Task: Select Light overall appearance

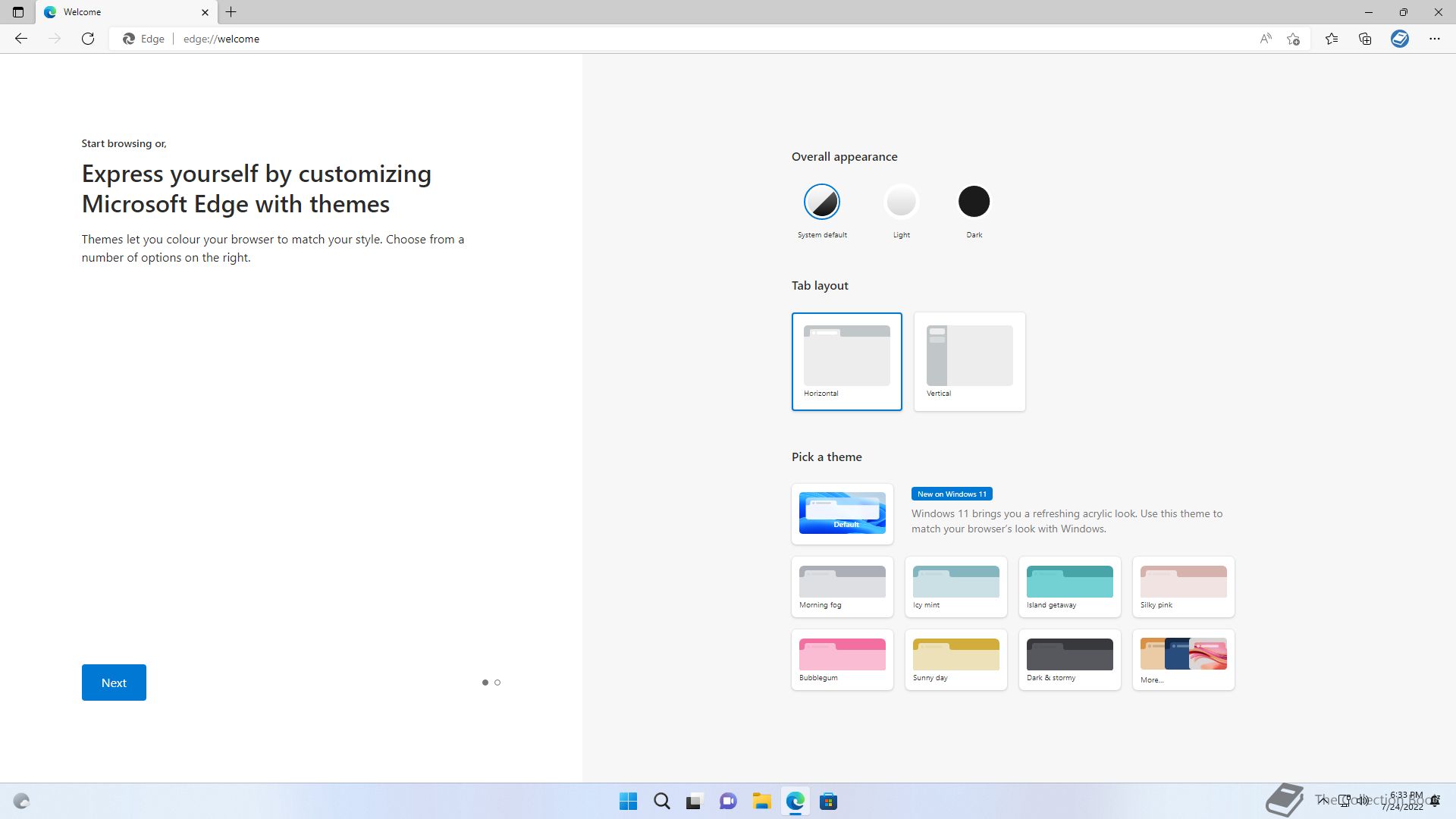Action: (x=901, y=202)
